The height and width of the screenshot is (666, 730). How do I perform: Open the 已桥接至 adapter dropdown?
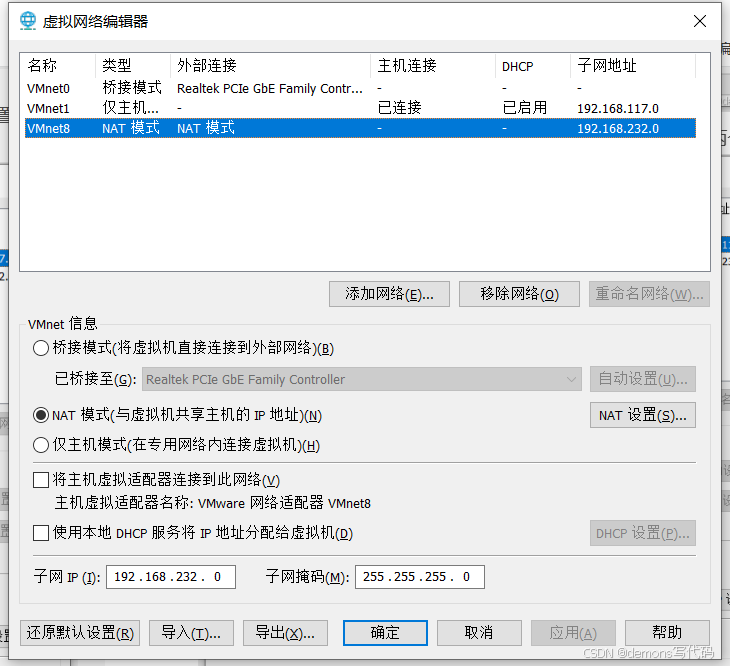click(x=362, y=379)
